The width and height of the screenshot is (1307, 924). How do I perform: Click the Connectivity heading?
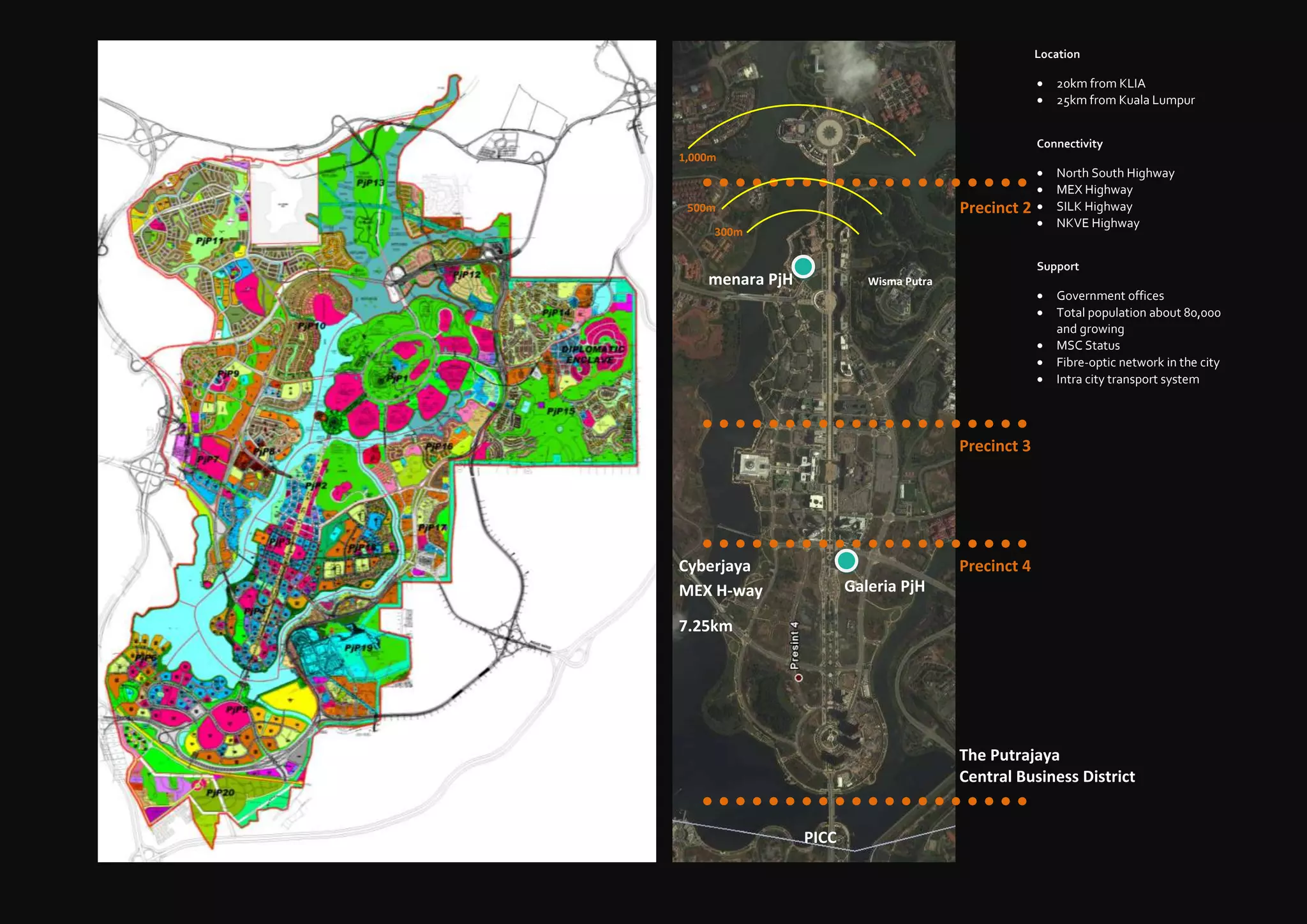(x=1069, y=144)
